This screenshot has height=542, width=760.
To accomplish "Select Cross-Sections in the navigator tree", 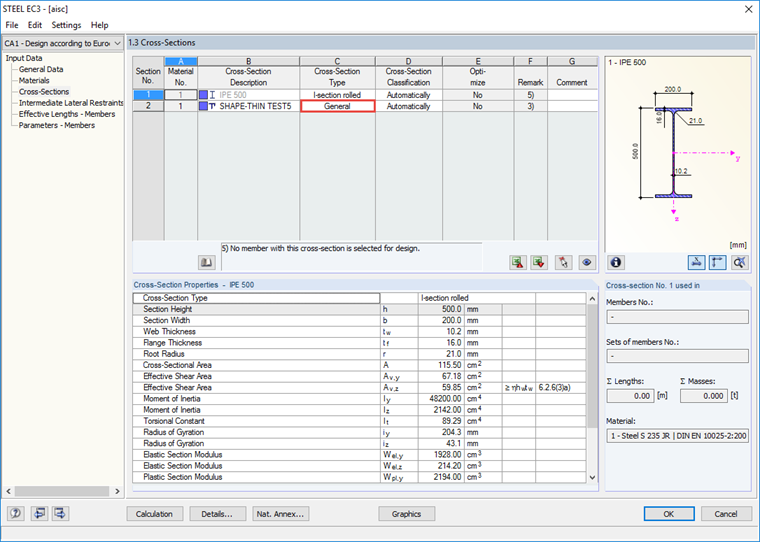I will pyautogui.click(x=44, y=92).
